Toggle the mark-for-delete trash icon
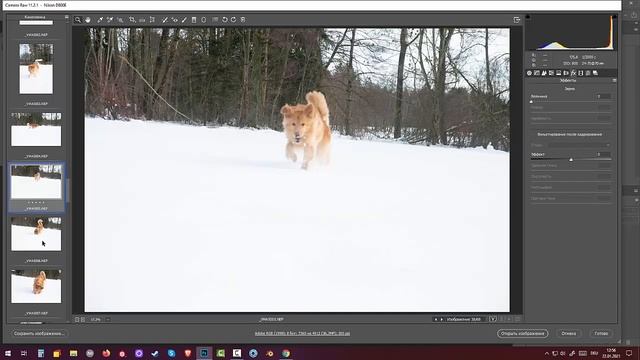The width and height of the screenshot is (640, 360). [243, 20]
